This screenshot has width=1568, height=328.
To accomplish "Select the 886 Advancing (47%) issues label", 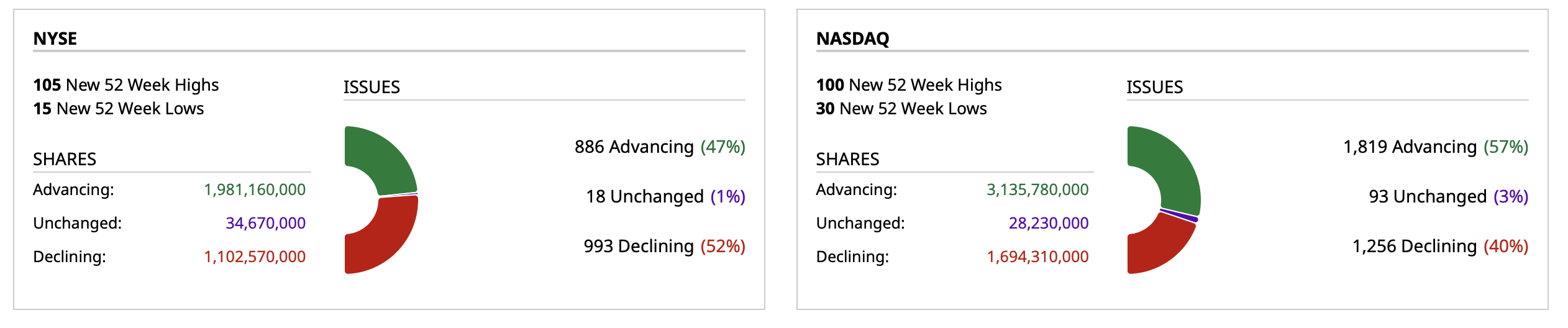I will point(660,147).
